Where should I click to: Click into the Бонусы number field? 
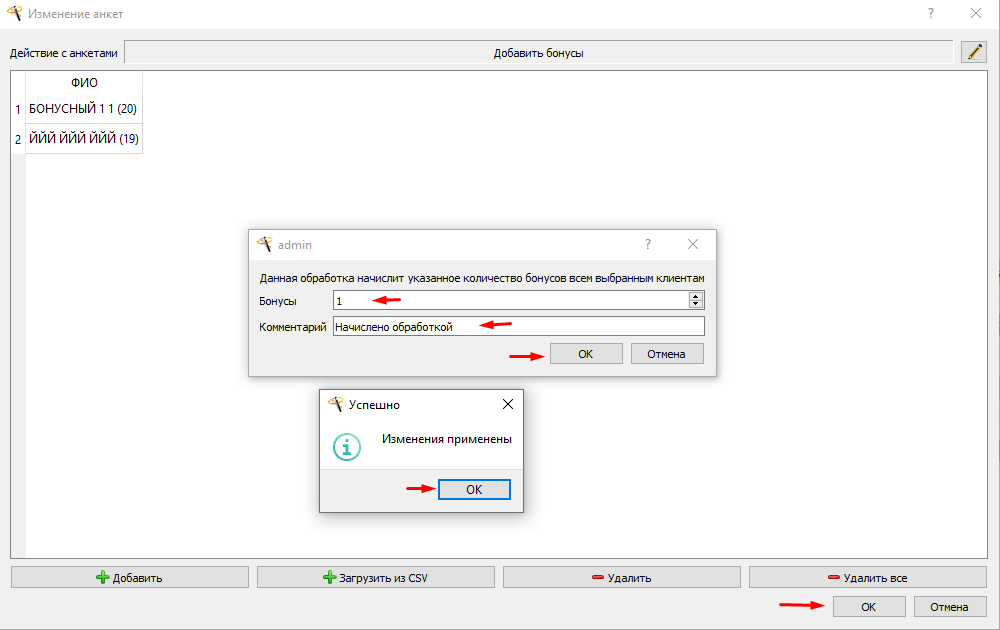[510, 300]
